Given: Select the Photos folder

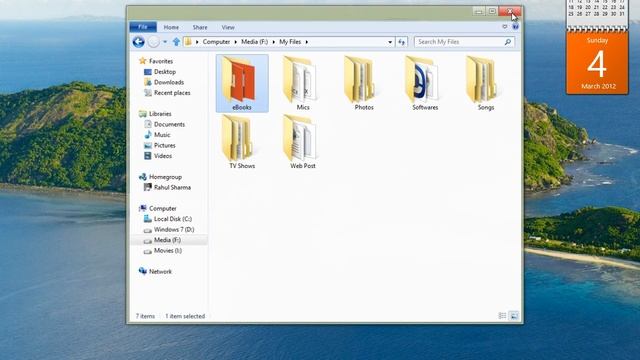Looking at the screenshot, I should point(364,83).
